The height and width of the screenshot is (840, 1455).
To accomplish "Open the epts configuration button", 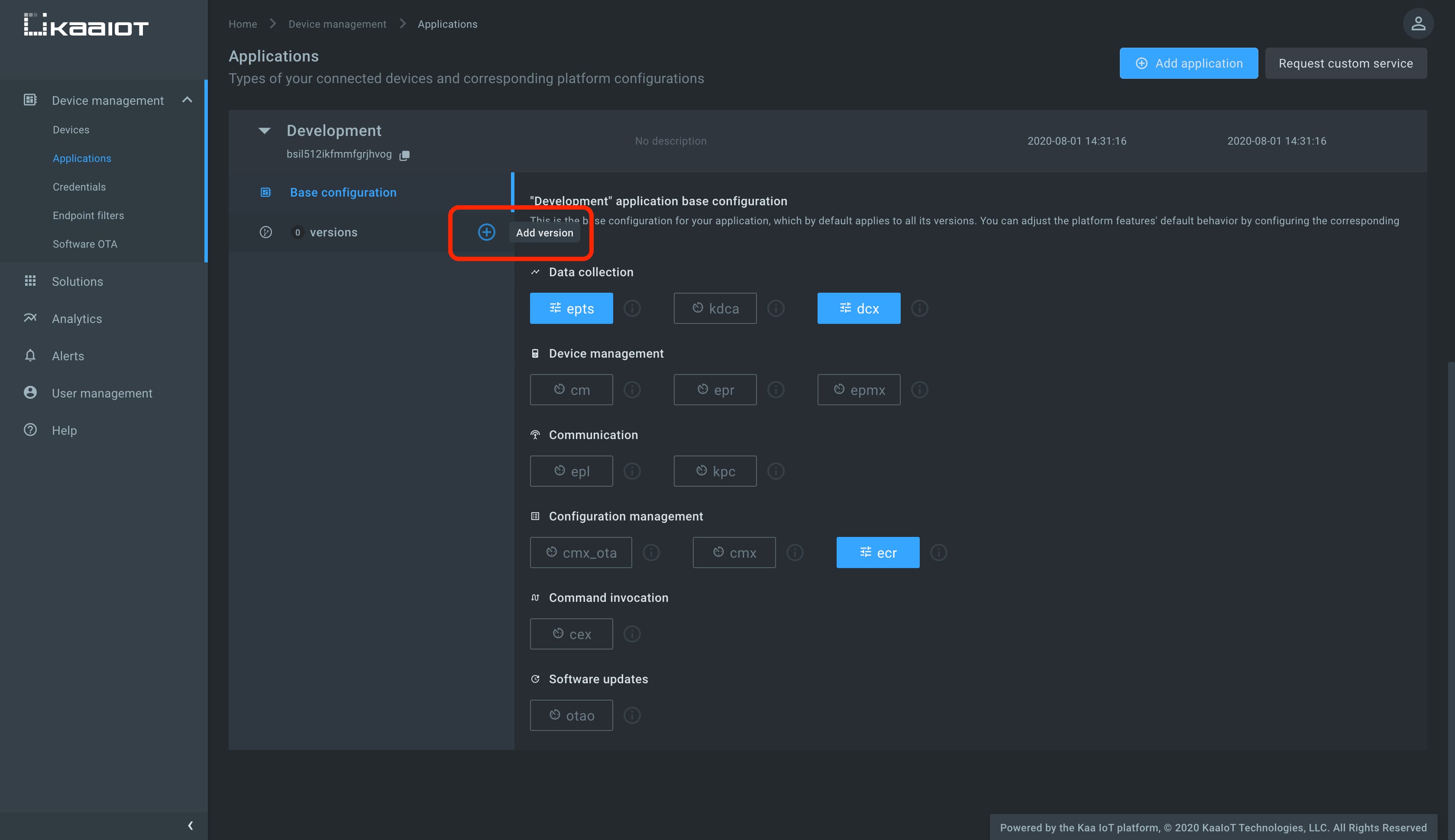I will [571, 308].
